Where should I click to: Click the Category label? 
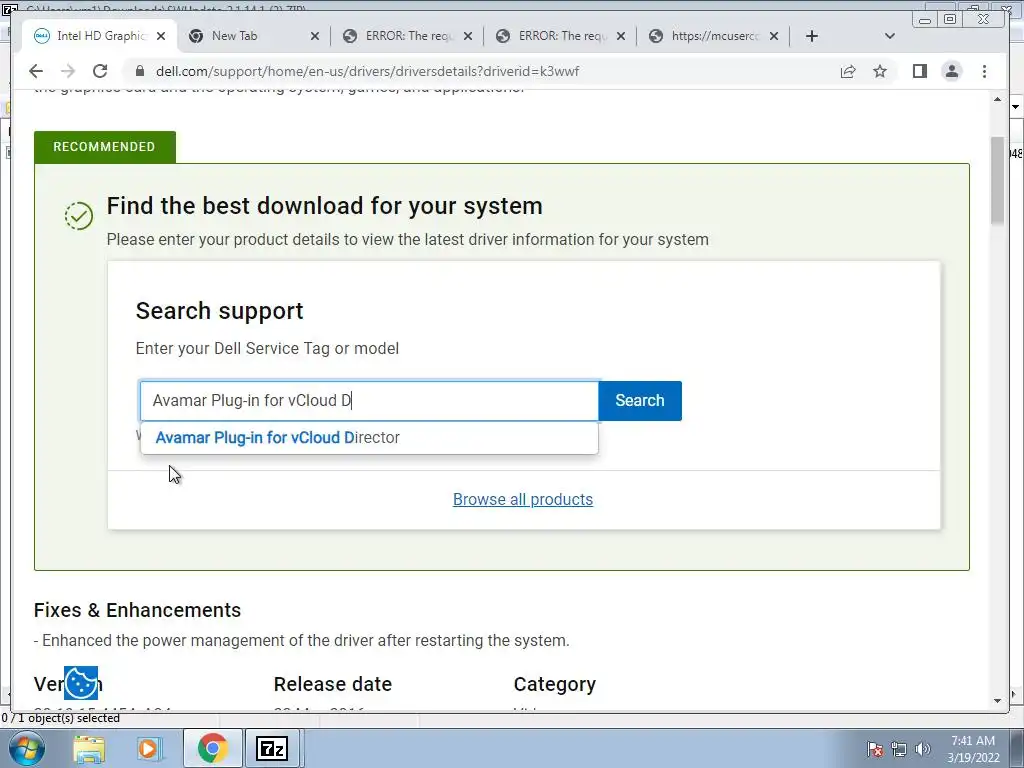(x=555, y=684)
